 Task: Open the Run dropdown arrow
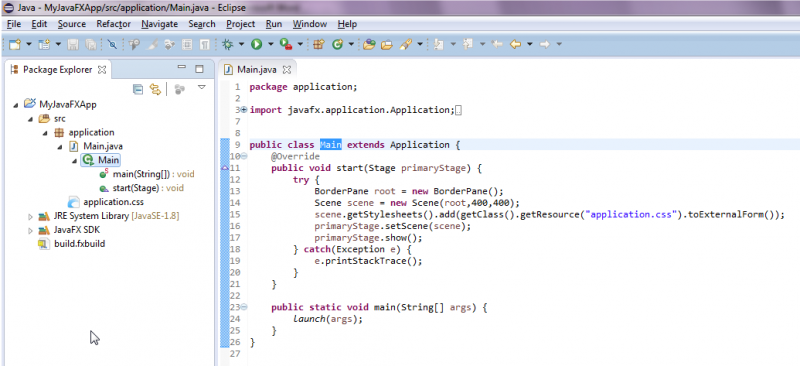pyautogui.click(x=271, y=45)
